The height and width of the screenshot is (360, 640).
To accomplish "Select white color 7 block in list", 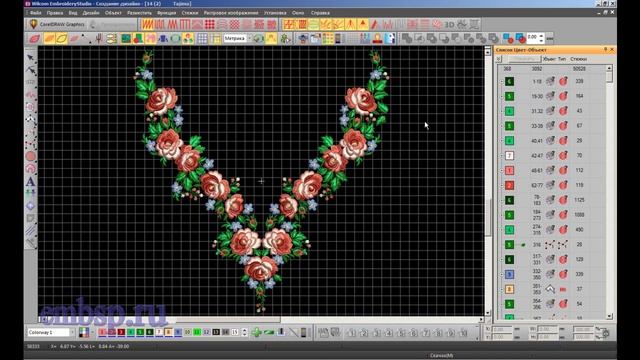I will tap(509, 156).
